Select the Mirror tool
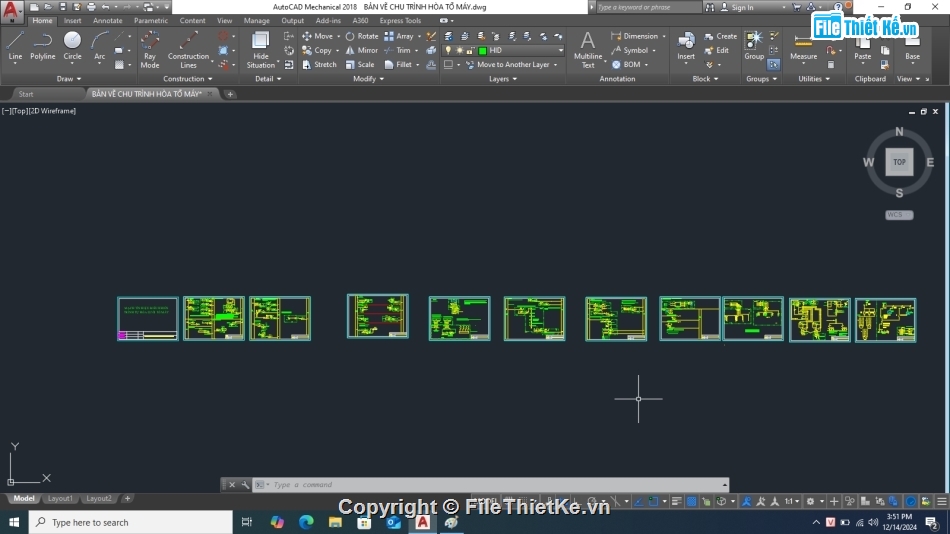 pos(362,50)
